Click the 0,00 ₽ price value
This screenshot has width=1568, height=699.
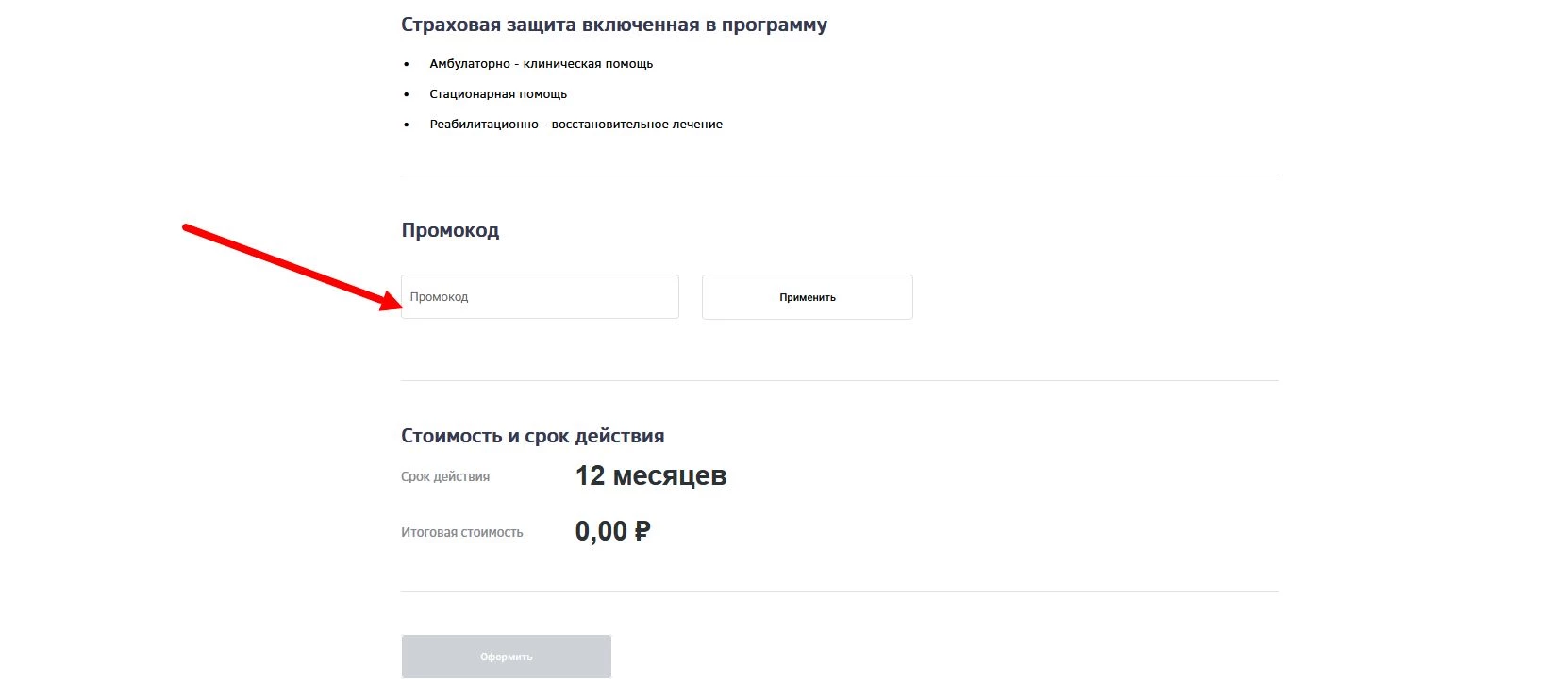pos(611,530)
